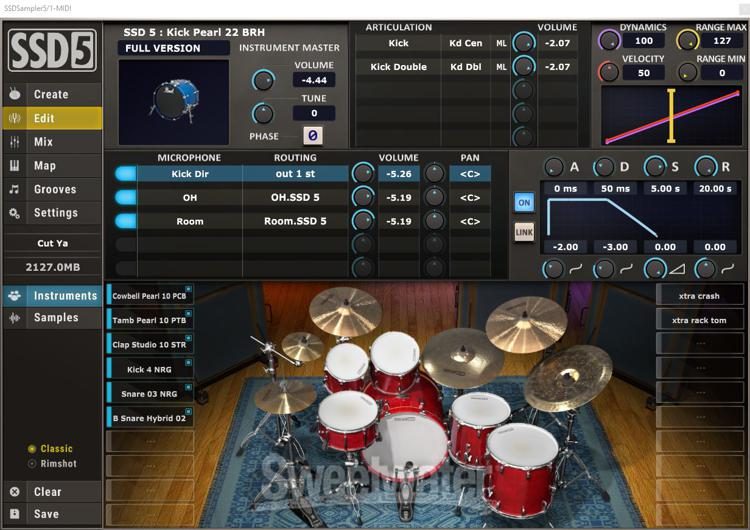This screenshot has width=750, height=530.
Task: Switch to the Map page
Action: point(53,166)
